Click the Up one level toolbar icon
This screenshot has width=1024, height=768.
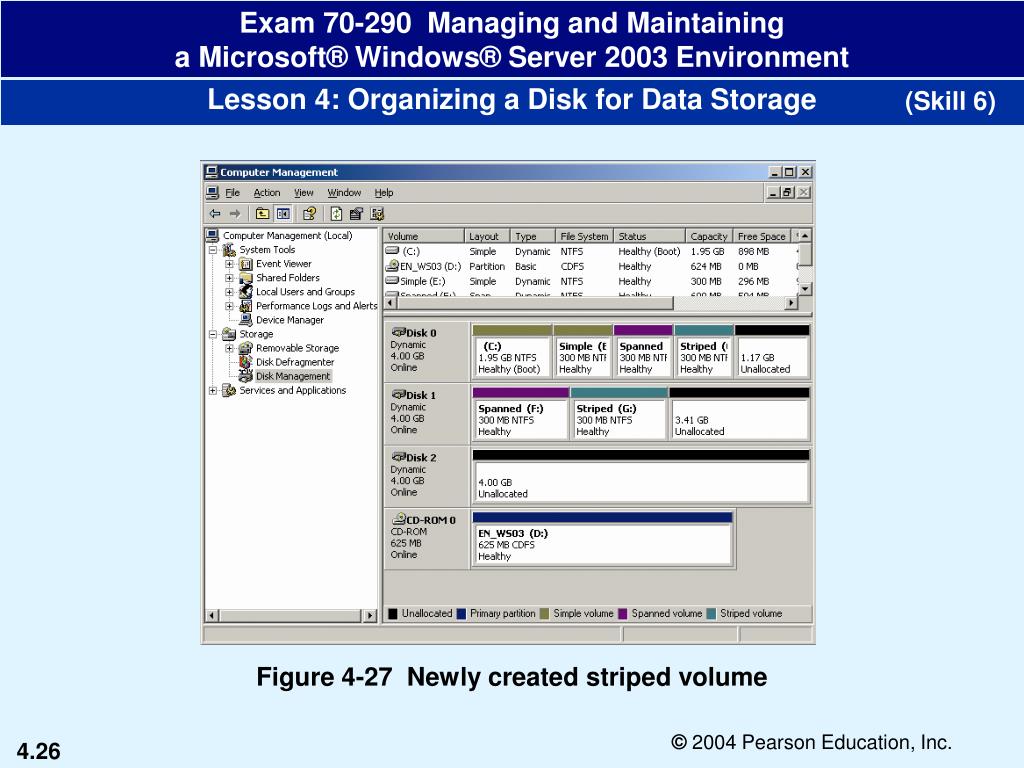pyautogui.click(x=263, y=214)
